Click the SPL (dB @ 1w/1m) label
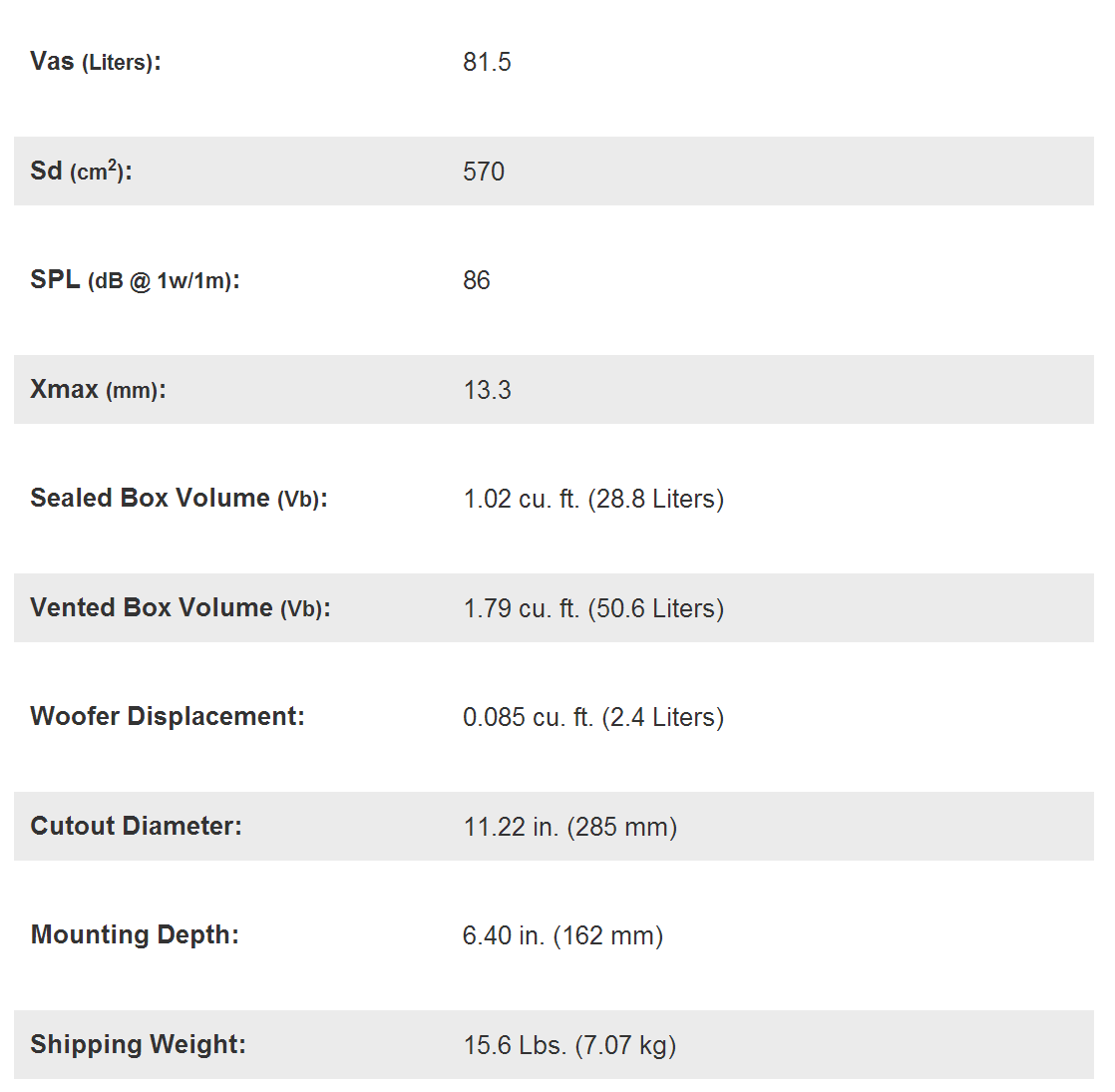Image resolution: width=1115 pixels, height=1092 pixels. pos(135,280)
